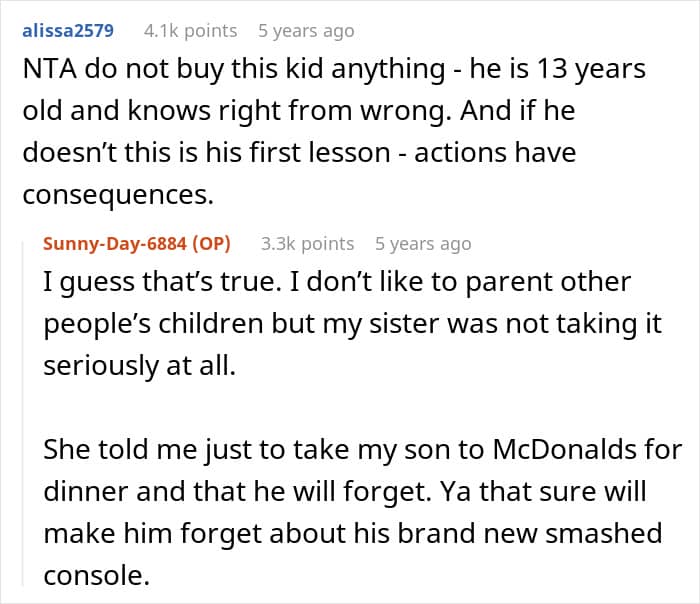Viewport: 700px width, 604px height.
Task: Open timestamp link on alissa2579's comment
Action: click(306, 31)
